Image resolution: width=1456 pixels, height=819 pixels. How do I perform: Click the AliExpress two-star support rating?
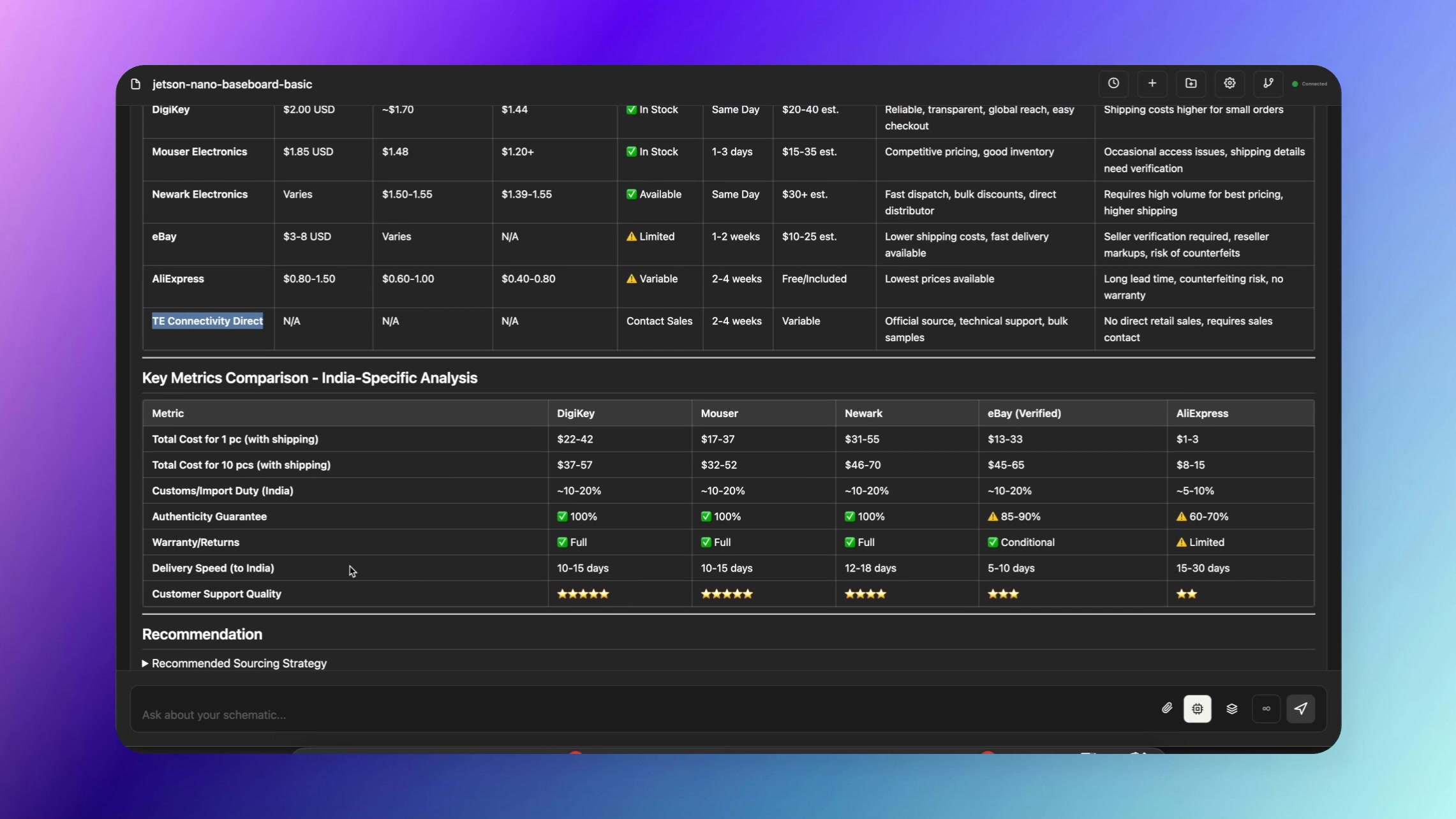1187,594
